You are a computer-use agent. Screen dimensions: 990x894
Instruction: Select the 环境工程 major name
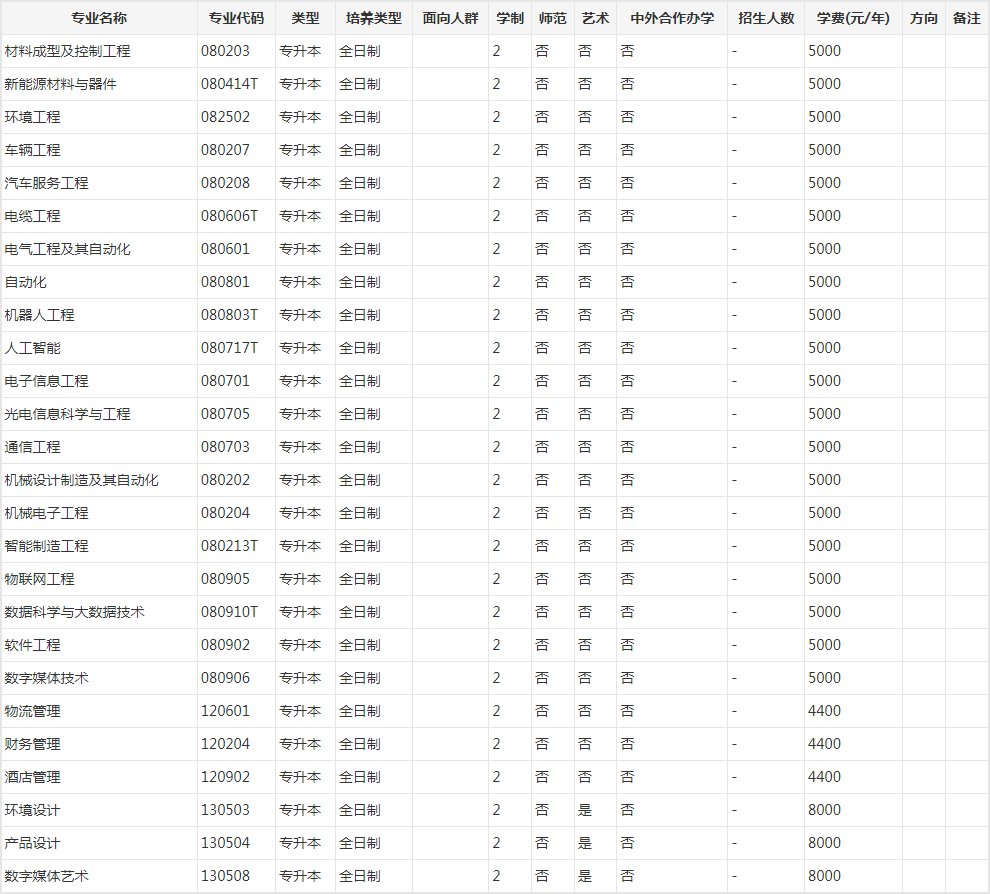coord(32,117)
